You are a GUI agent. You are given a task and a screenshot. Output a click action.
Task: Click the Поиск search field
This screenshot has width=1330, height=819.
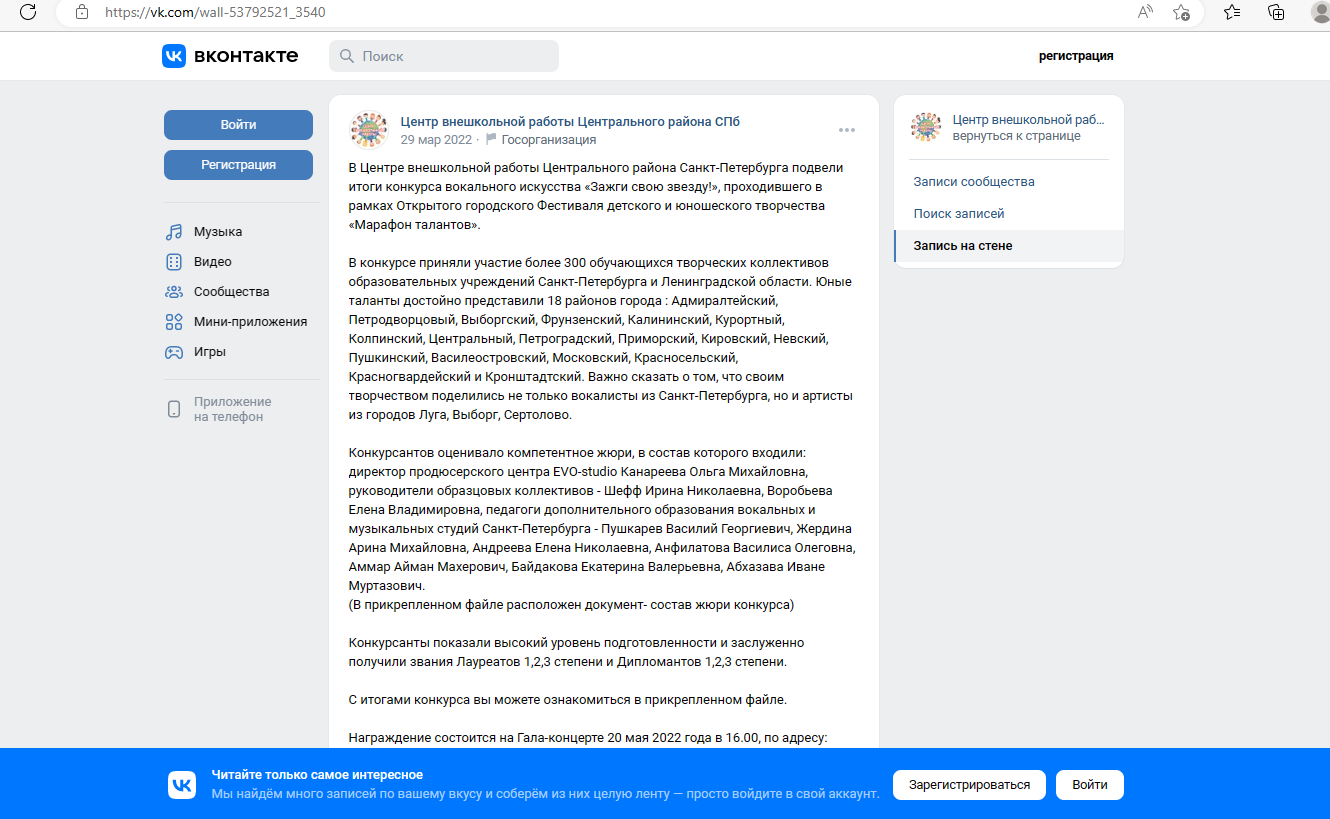pyautogui.click(x=444, y=56)
